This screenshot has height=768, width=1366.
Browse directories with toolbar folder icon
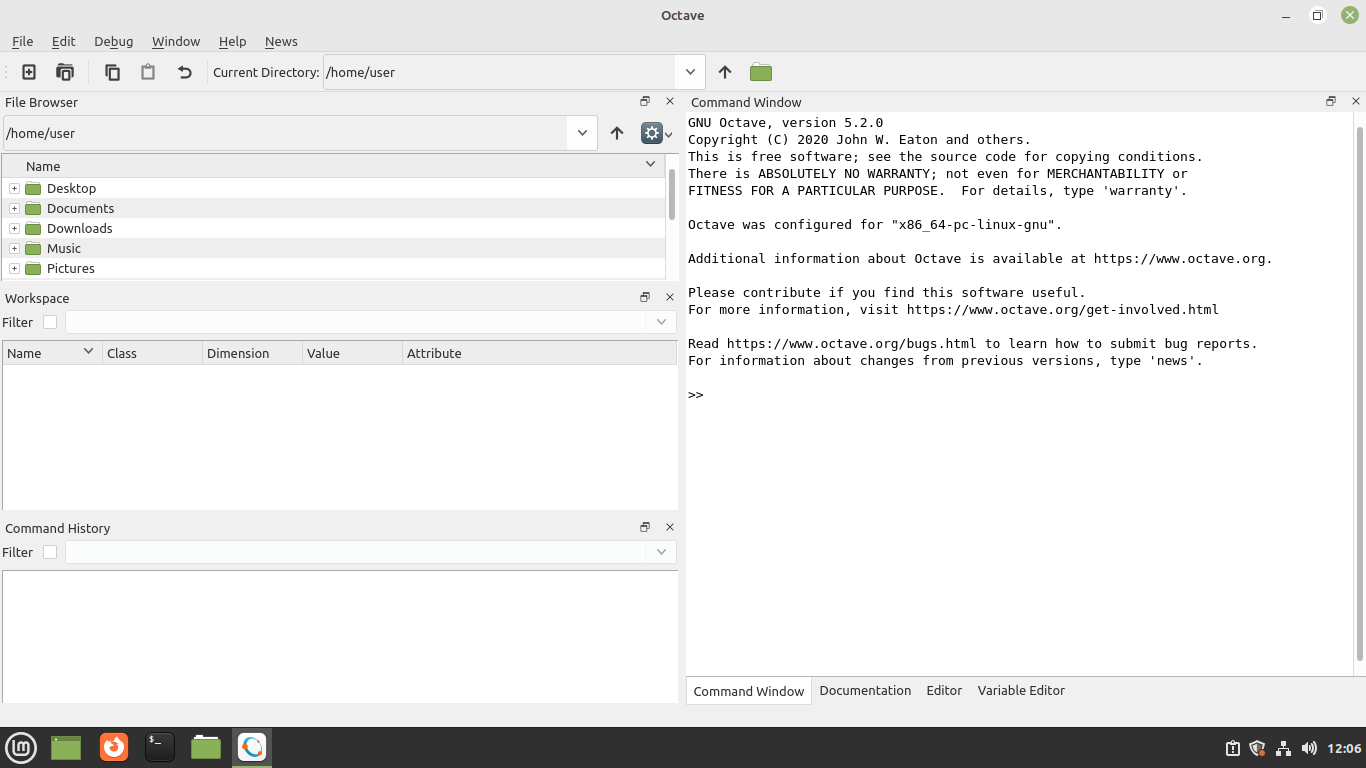[x=761, y=72]
